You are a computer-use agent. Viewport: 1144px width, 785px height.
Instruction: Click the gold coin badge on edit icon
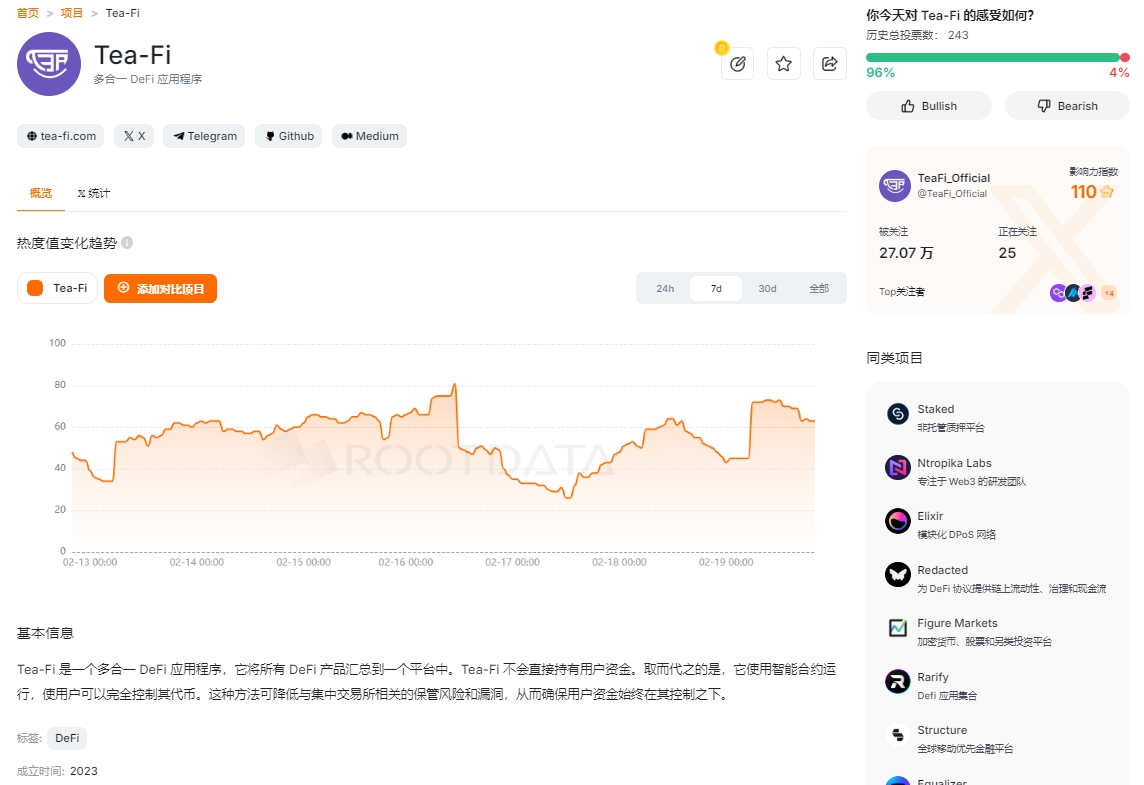click(722, 48)
